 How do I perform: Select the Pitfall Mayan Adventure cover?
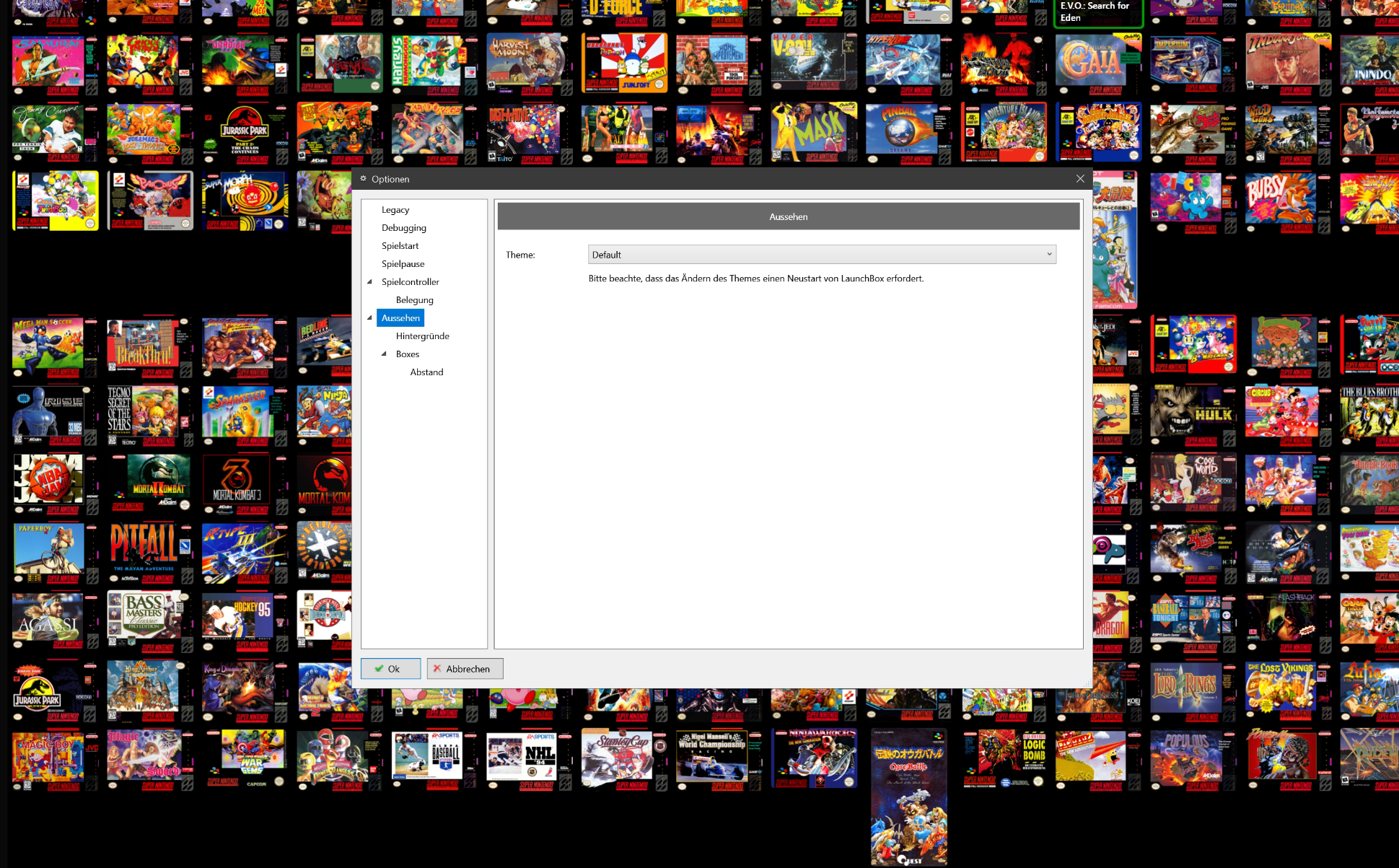(150, 553)
